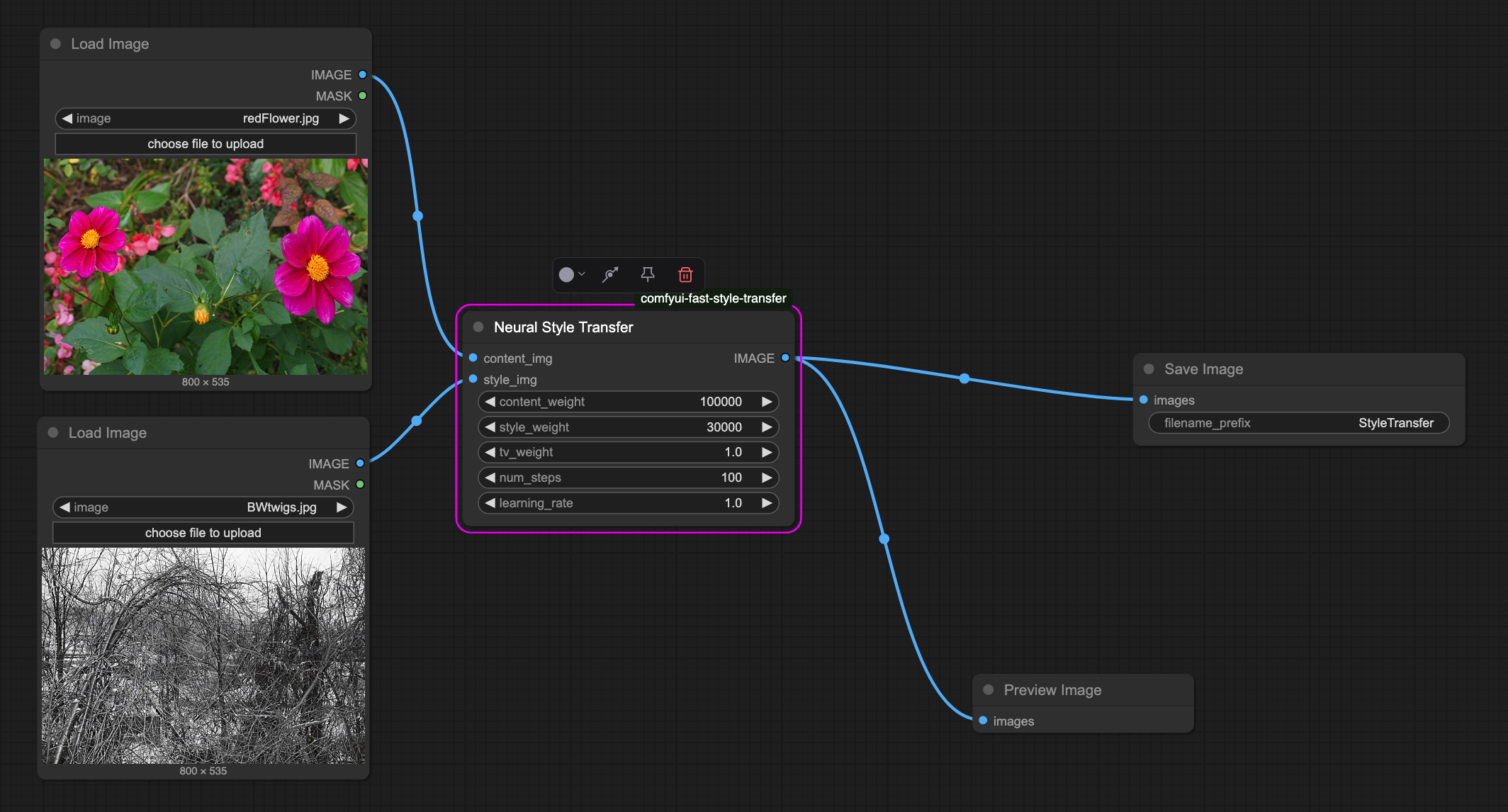Click Save Image images input dot

[1144, 400]
